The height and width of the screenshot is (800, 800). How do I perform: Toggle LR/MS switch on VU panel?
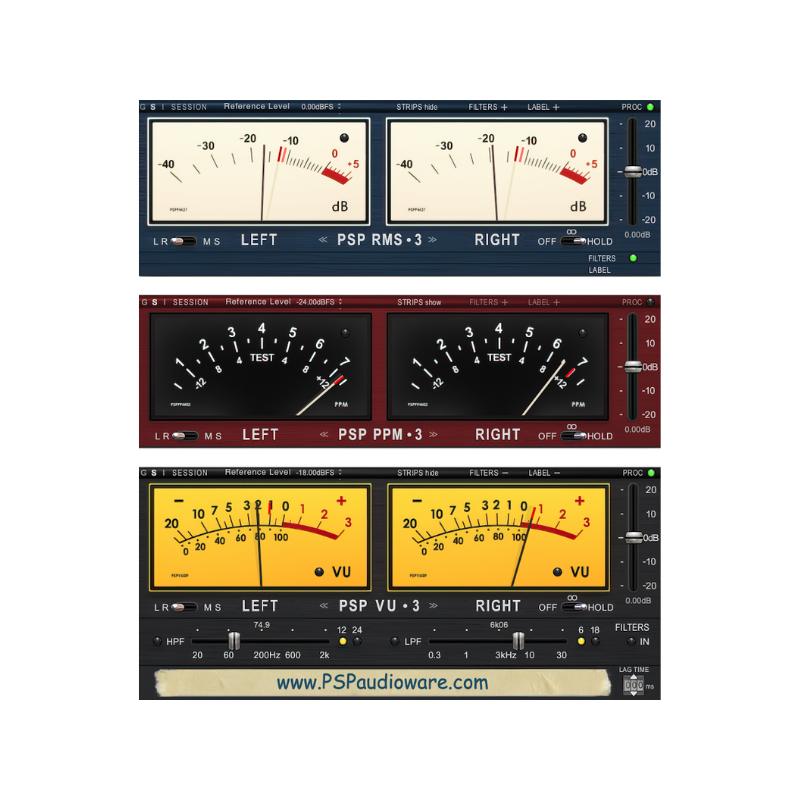pyautogui.click(x=184, y=607)
